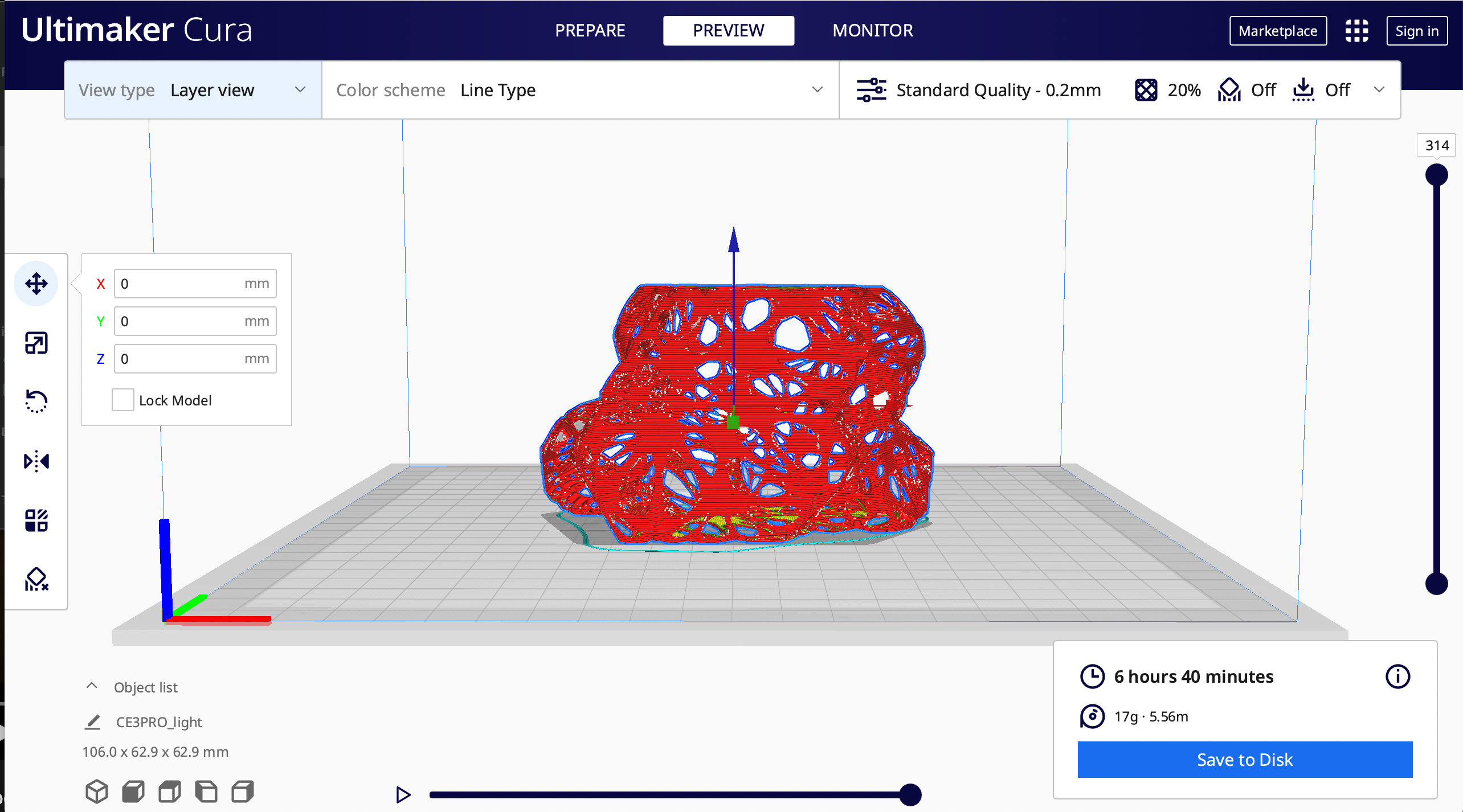
Task: Open the application switcher grid icon
Action: coord(1356,31)
